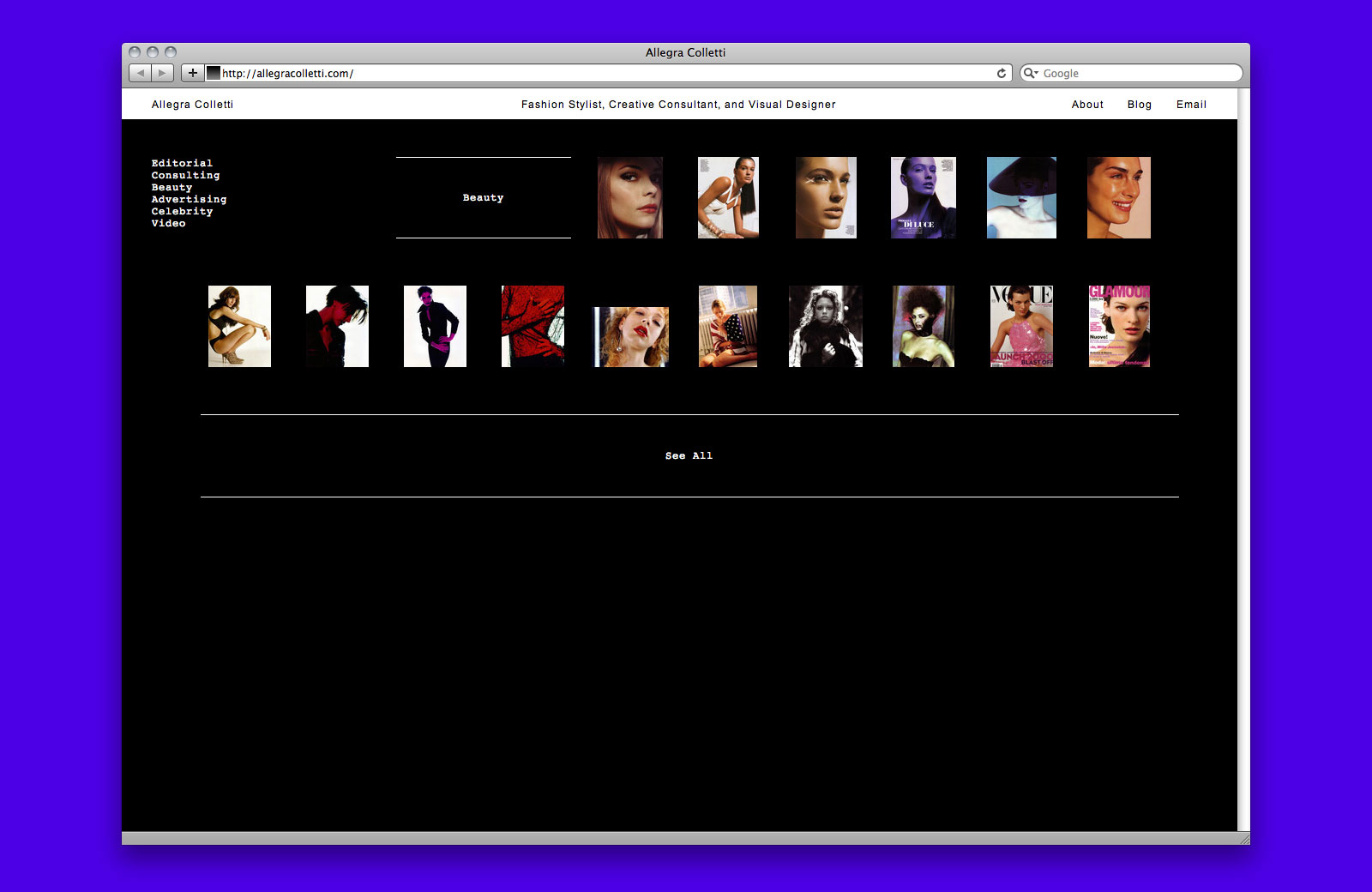Select the URL address bar
Viewport: 1372px width, 892px height.
[600, 74]
